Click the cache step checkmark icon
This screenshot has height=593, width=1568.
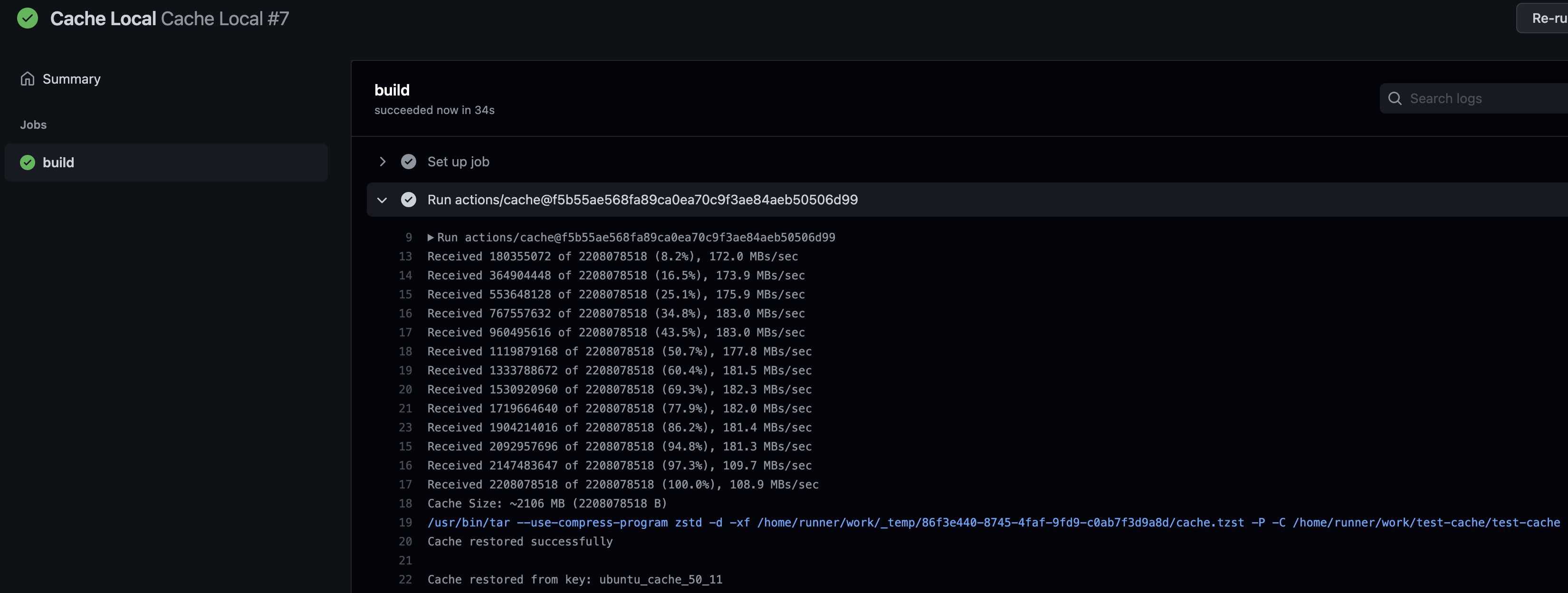click(409, 200)
